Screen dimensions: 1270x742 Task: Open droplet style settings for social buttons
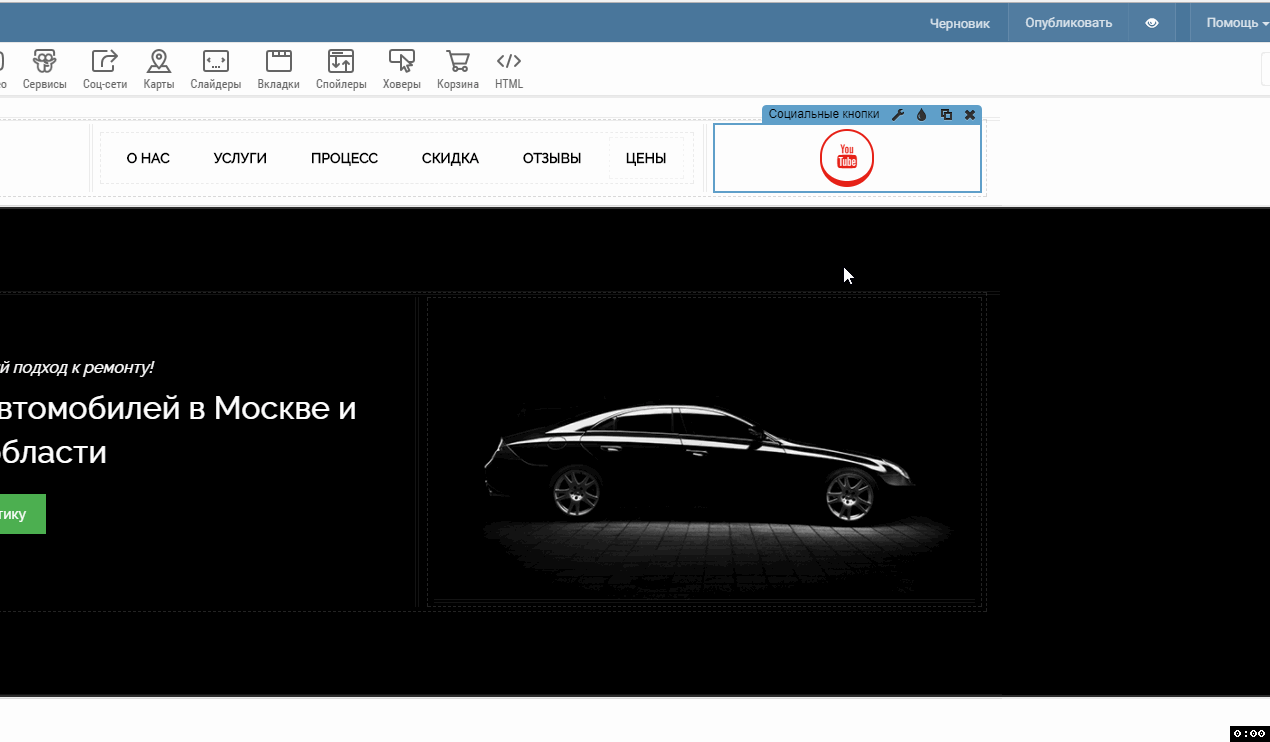pos(922,115)
